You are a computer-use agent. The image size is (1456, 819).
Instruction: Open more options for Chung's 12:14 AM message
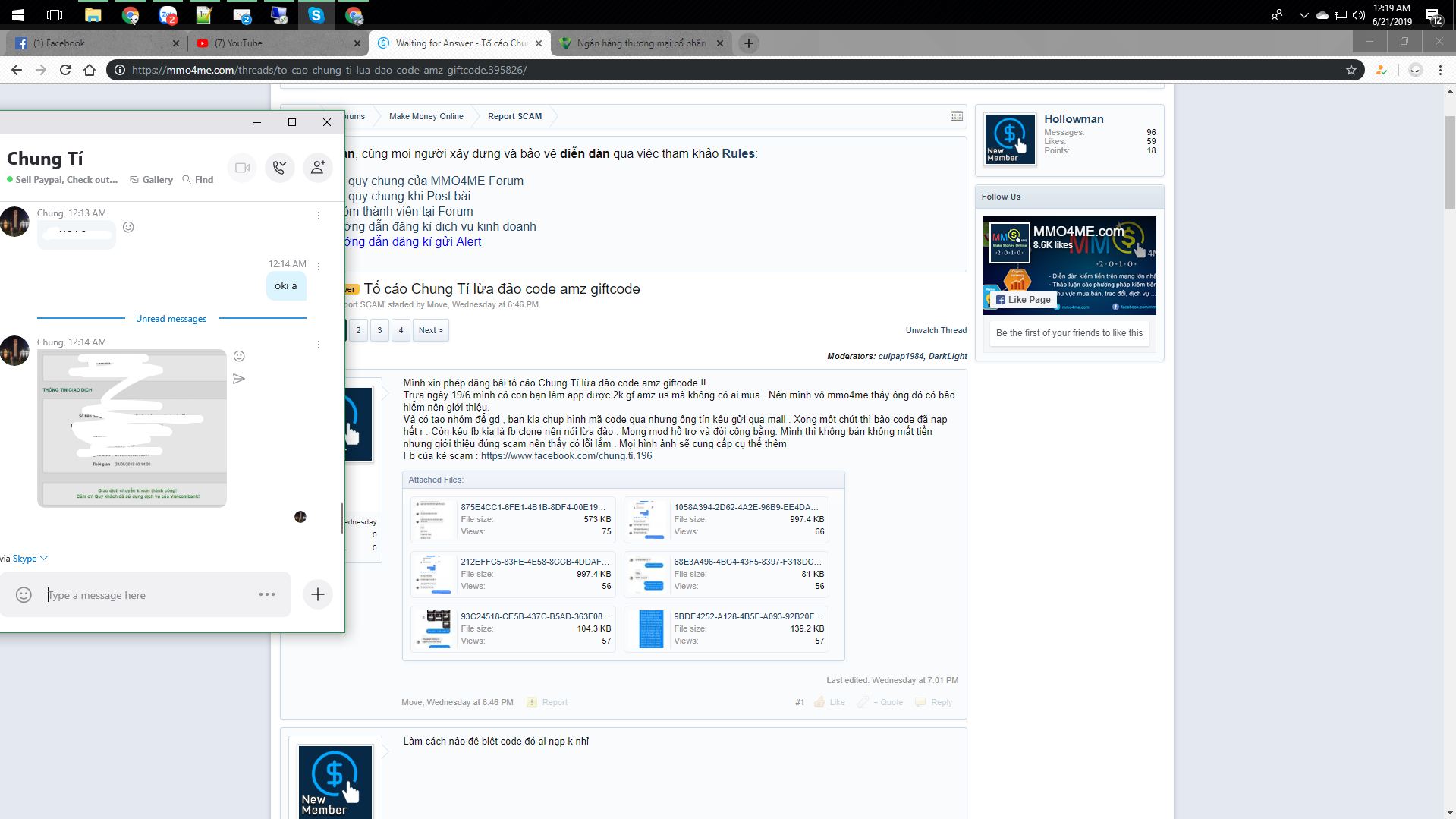(x=319, y=345)
